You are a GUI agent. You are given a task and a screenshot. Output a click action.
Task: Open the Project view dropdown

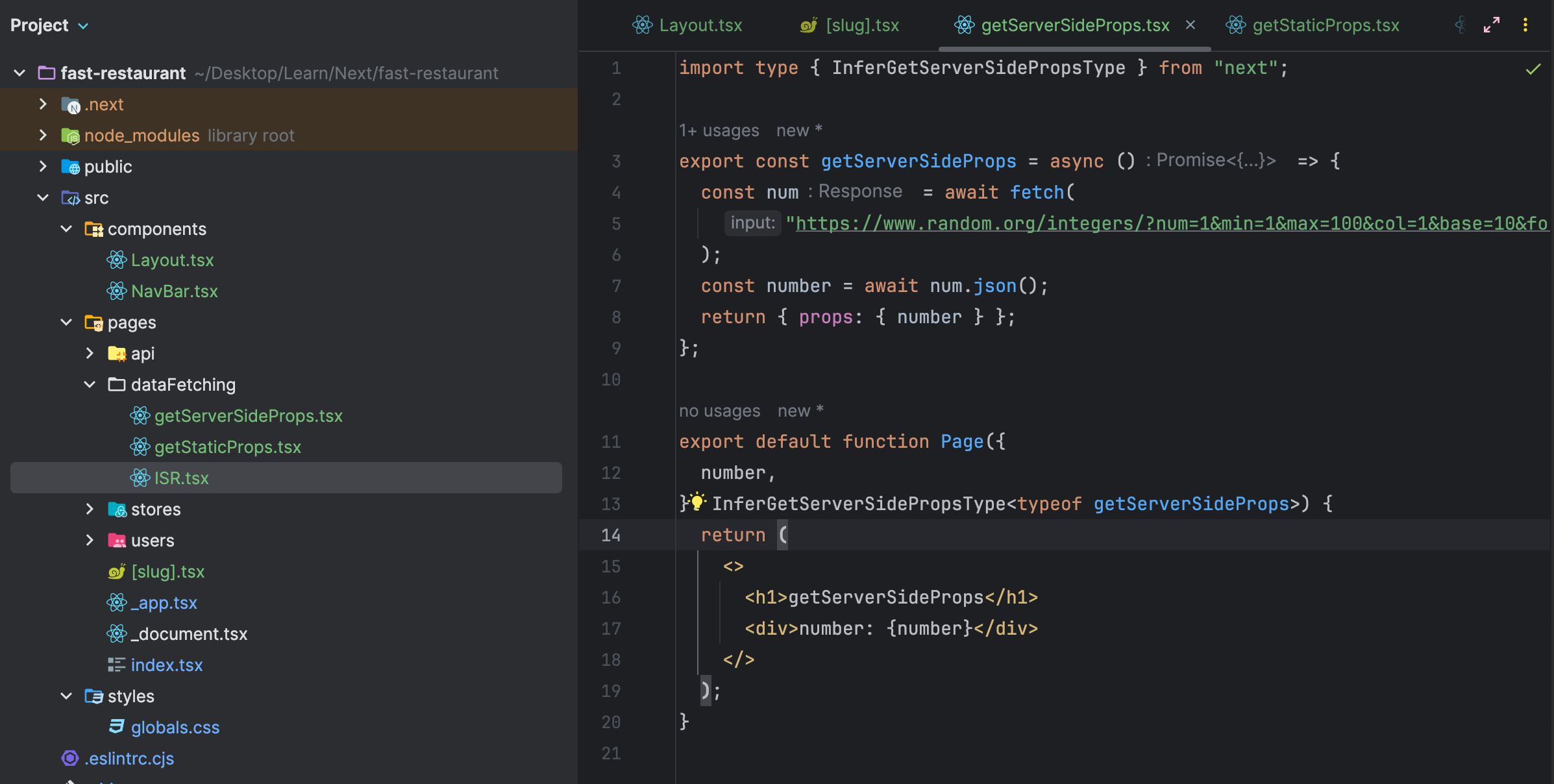[83, 26]
